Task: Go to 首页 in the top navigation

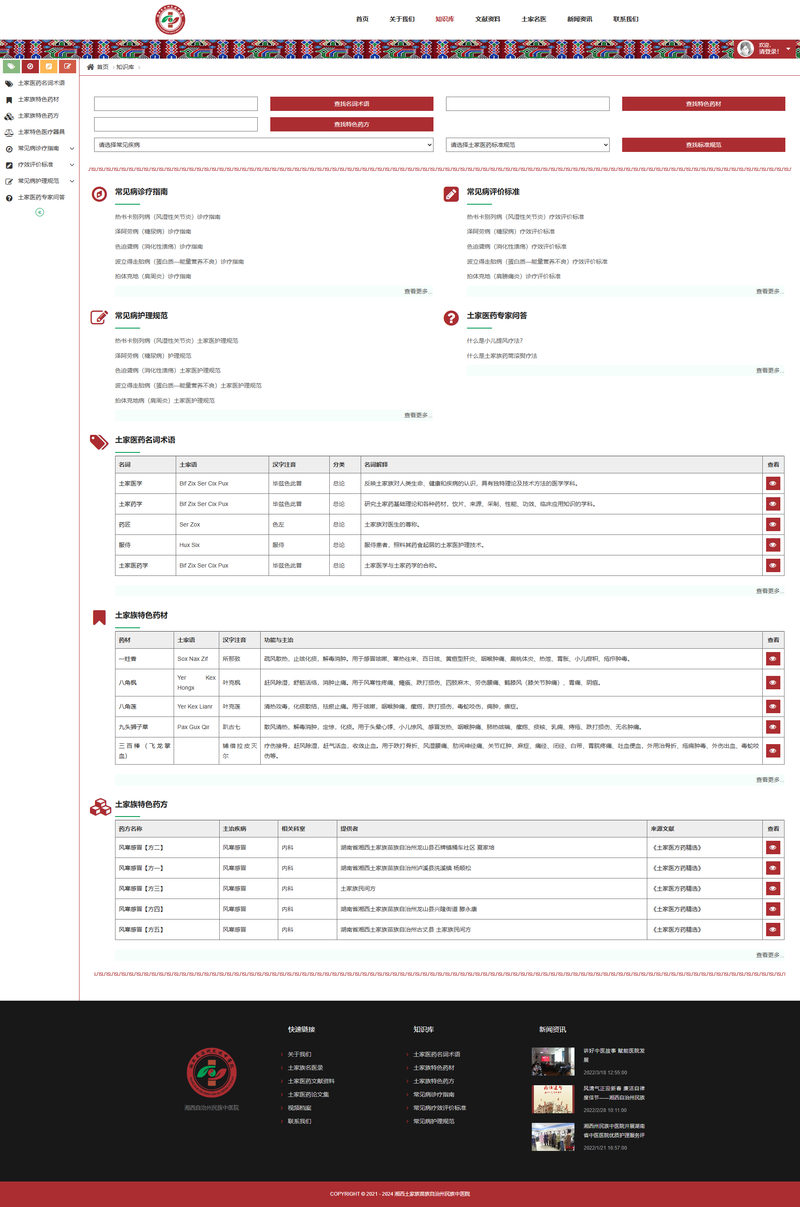Action: pos(362,19)
